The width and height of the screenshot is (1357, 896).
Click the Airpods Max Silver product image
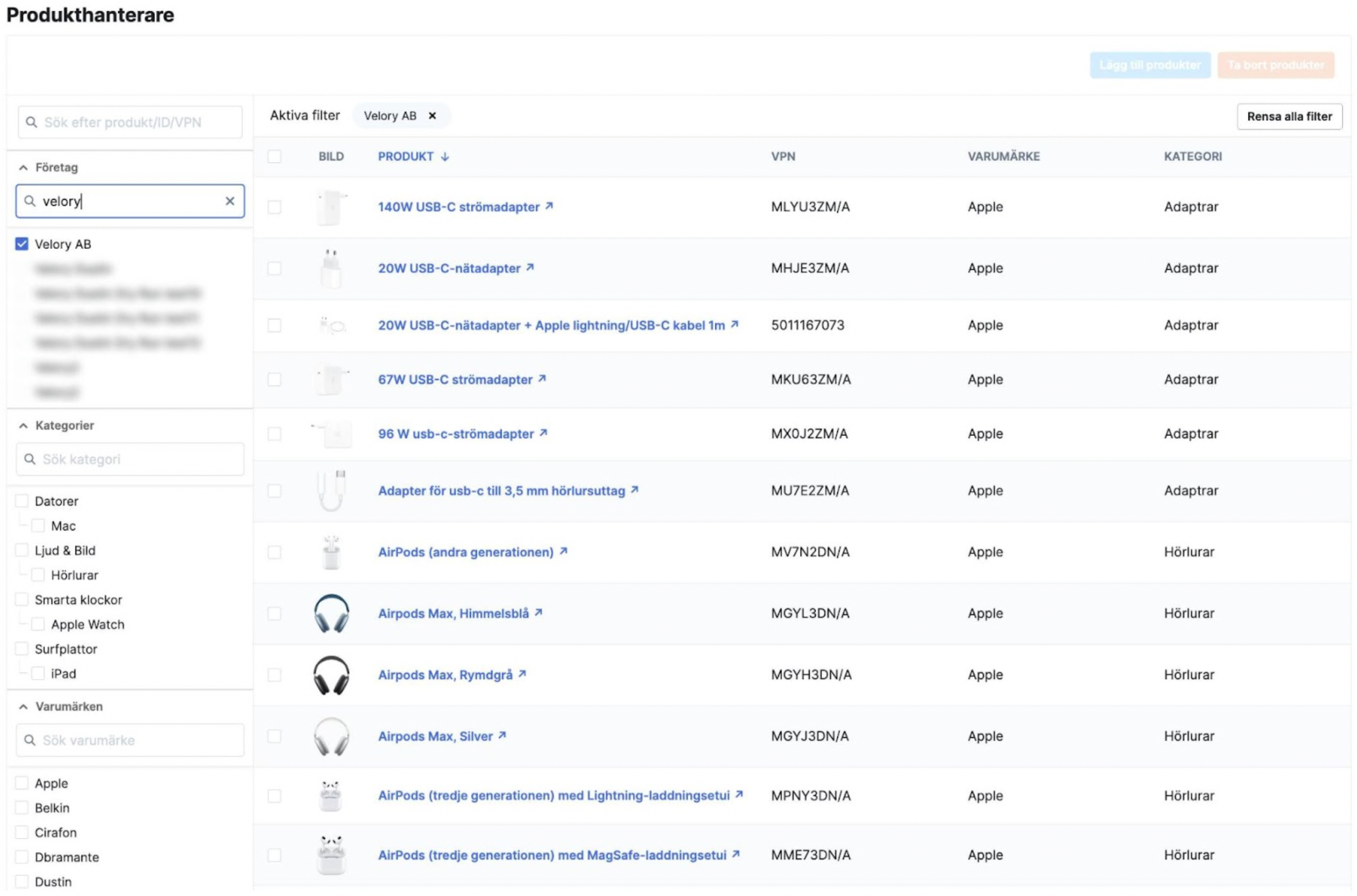pos(331,736)
